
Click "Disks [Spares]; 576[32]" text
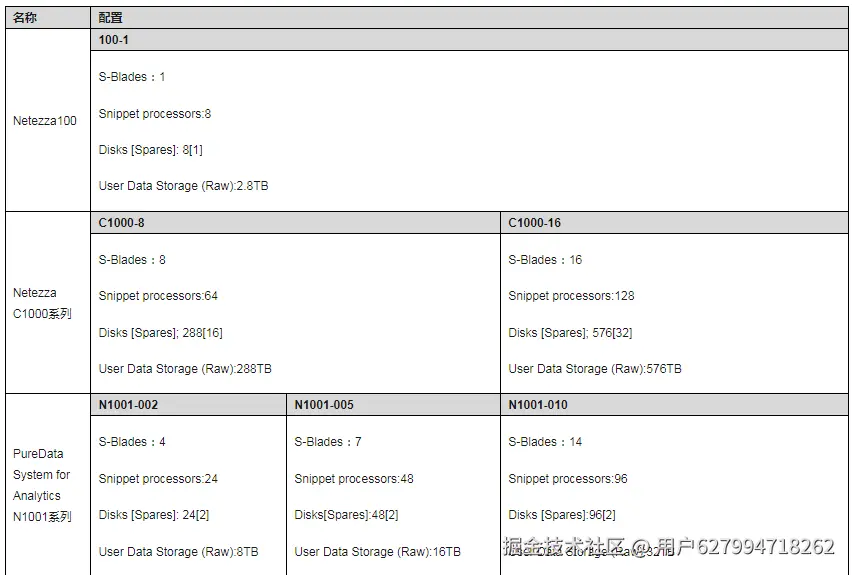point(571,333)
